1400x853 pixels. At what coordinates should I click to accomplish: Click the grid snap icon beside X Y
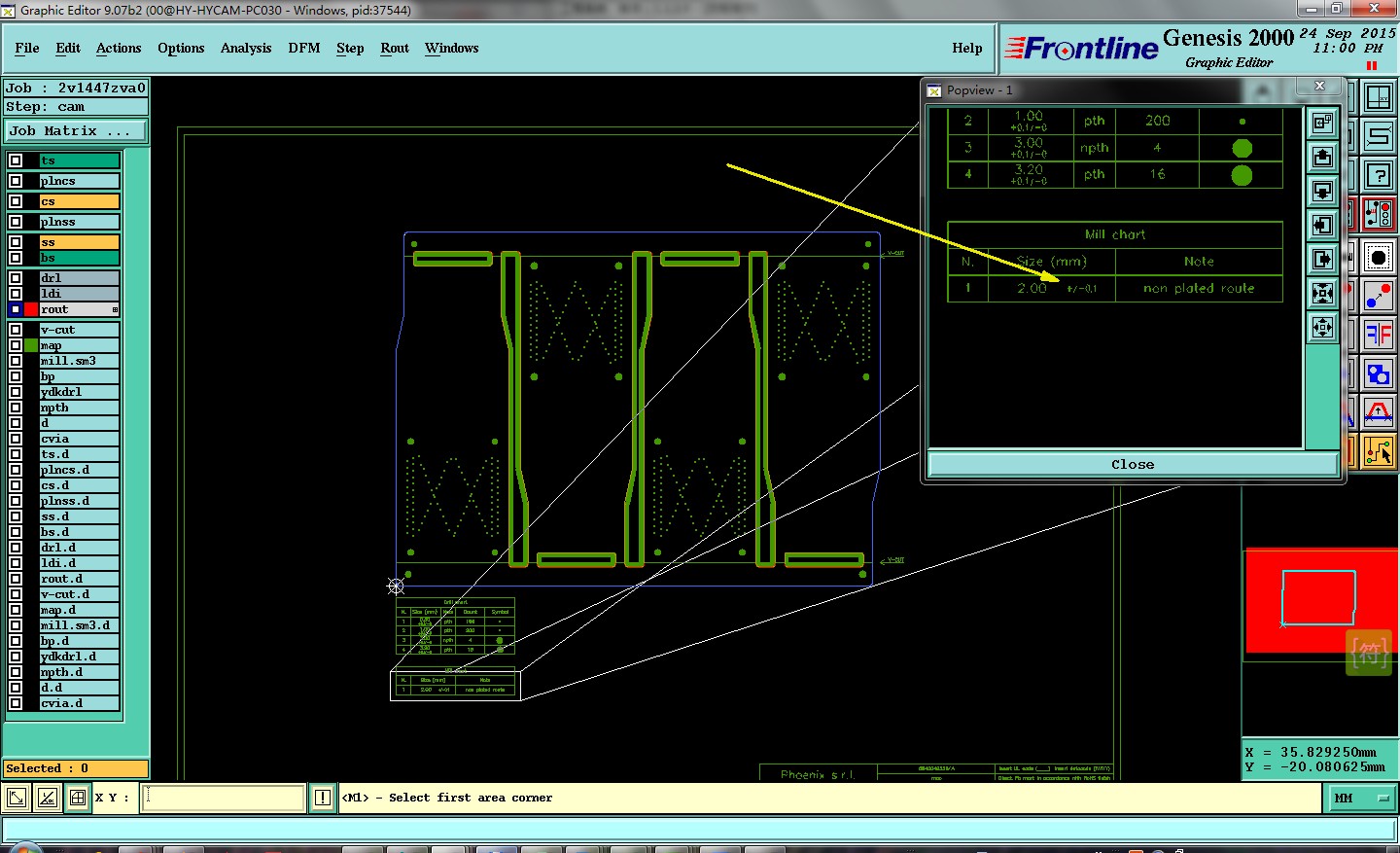[x=78, y=799]
